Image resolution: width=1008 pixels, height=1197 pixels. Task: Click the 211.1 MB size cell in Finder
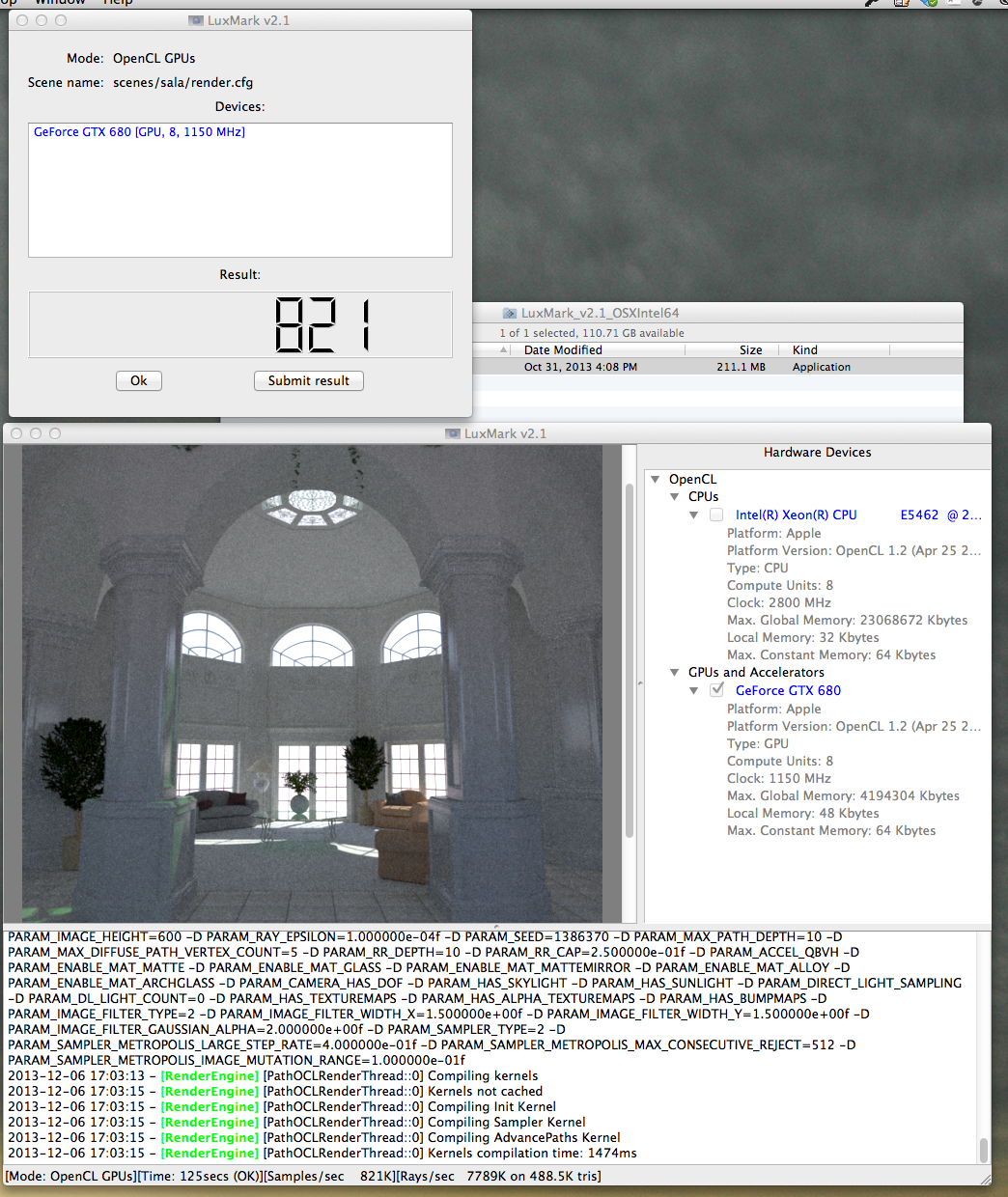[x=741, y=367]
